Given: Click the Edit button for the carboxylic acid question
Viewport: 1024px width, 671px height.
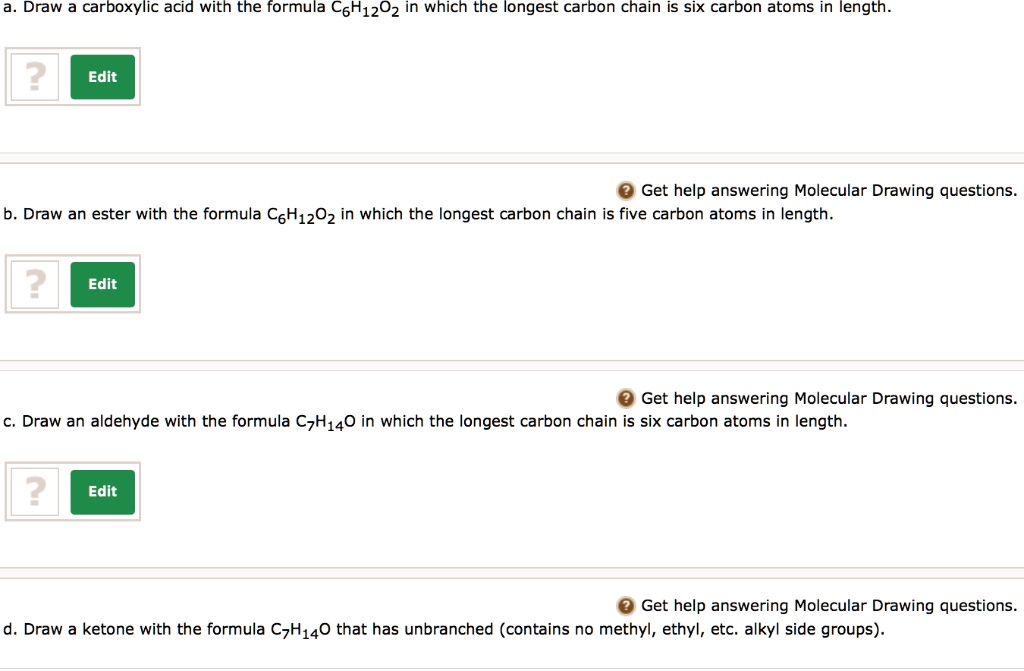Looking at the screenshot, I should tap(102, 76).
